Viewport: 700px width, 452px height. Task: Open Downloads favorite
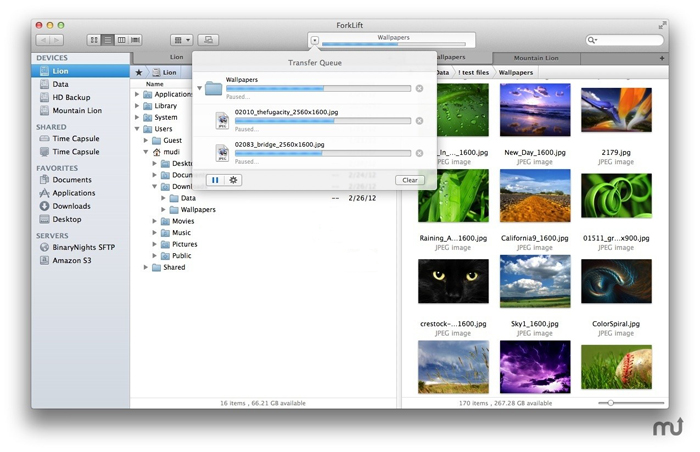(x=80, y=206)
